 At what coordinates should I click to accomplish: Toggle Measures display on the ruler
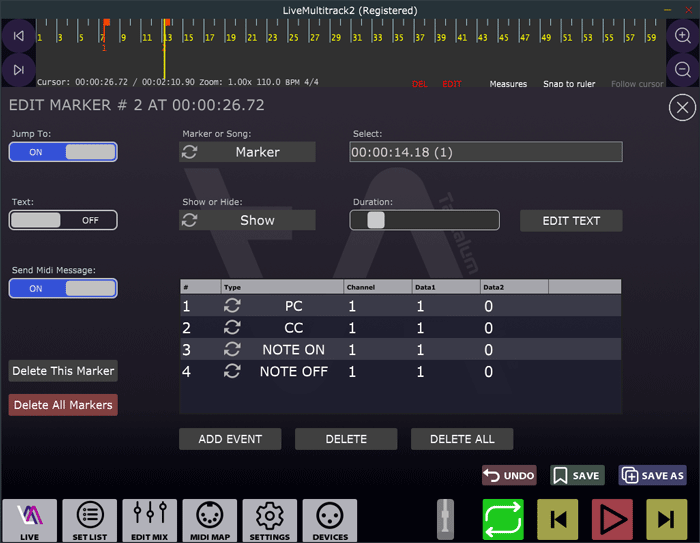[x=508, y=84]
